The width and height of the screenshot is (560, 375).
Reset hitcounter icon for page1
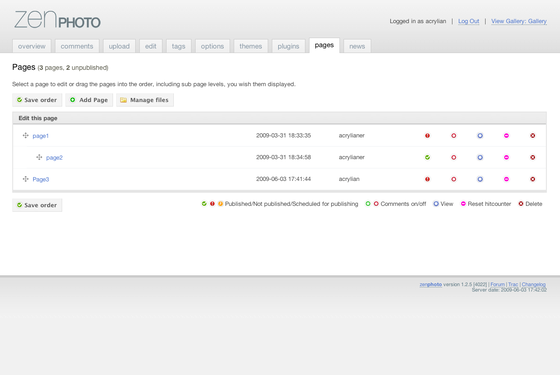pos(506,136)
